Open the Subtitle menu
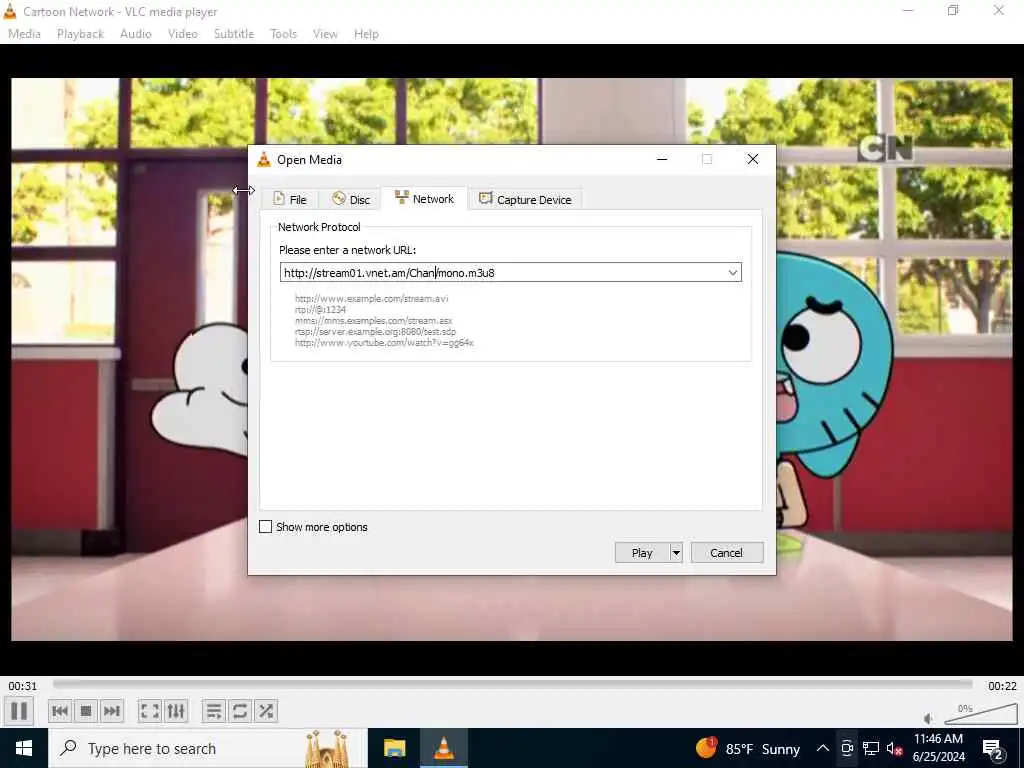Image resolution: width=1024 pixels, height=768 pixels. tap(234, 34)
